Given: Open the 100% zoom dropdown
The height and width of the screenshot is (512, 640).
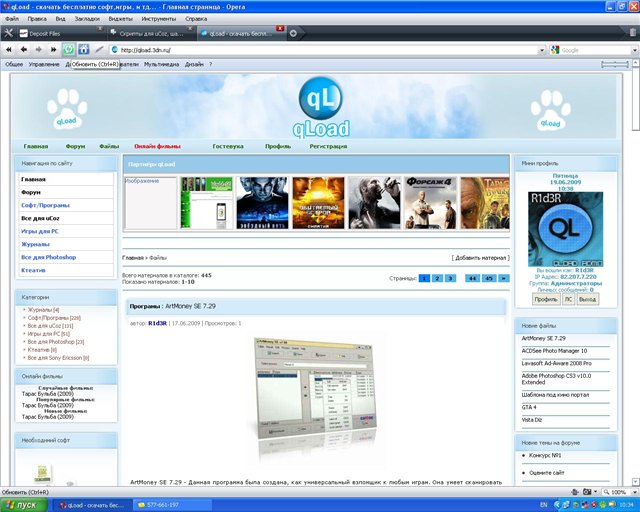Looking at the screenshot, I should click(x=635, y=492).
